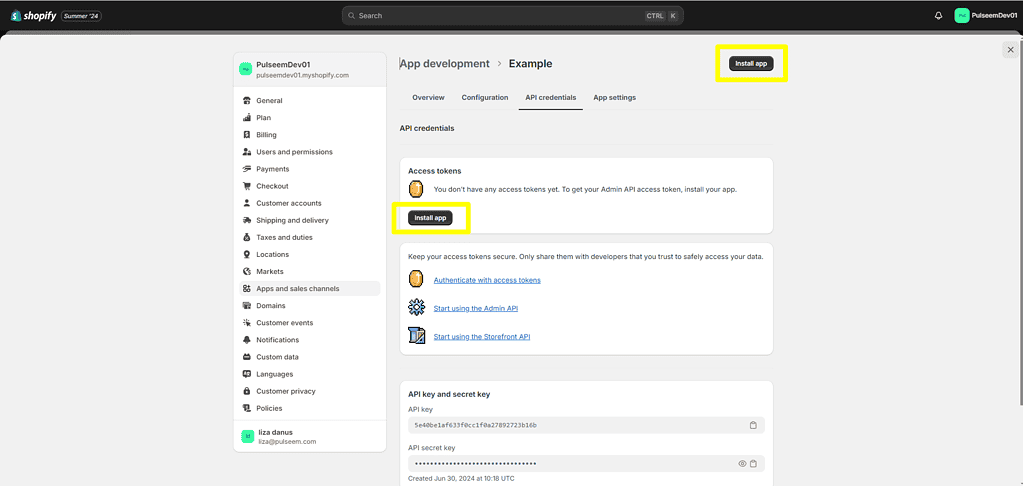
Task: Click the top-right Install app button
Action: [x=751, y=63]
